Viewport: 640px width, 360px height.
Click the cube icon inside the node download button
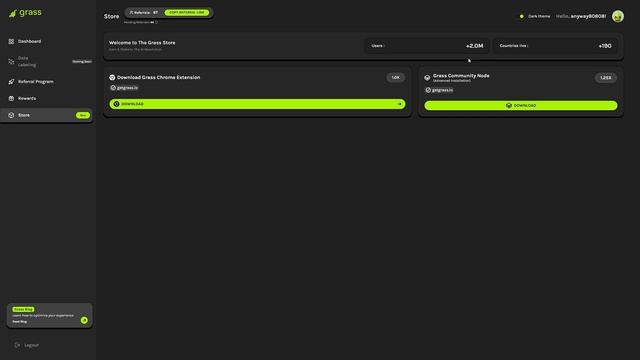click(x=509, y=105)
